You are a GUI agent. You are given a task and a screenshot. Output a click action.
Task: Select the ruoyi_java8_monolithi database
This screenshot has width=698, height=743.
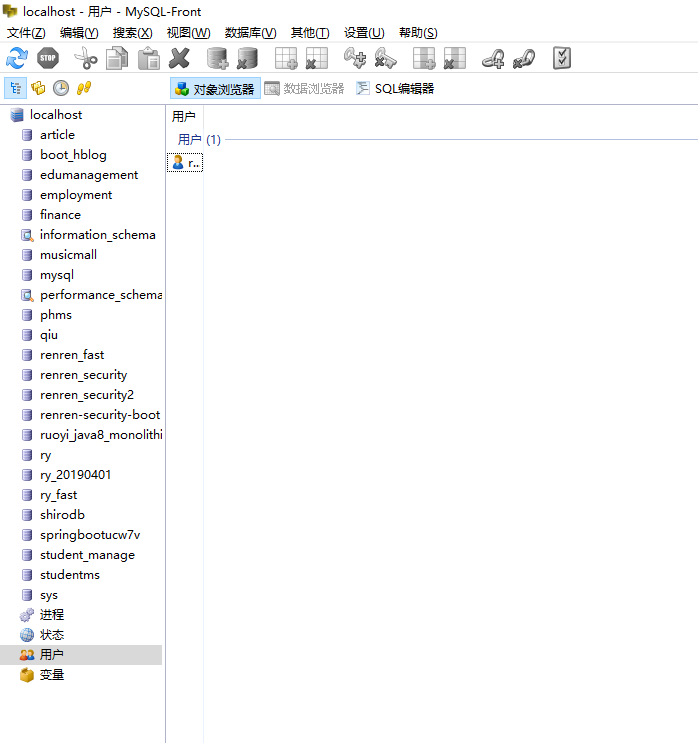[101, 435]
